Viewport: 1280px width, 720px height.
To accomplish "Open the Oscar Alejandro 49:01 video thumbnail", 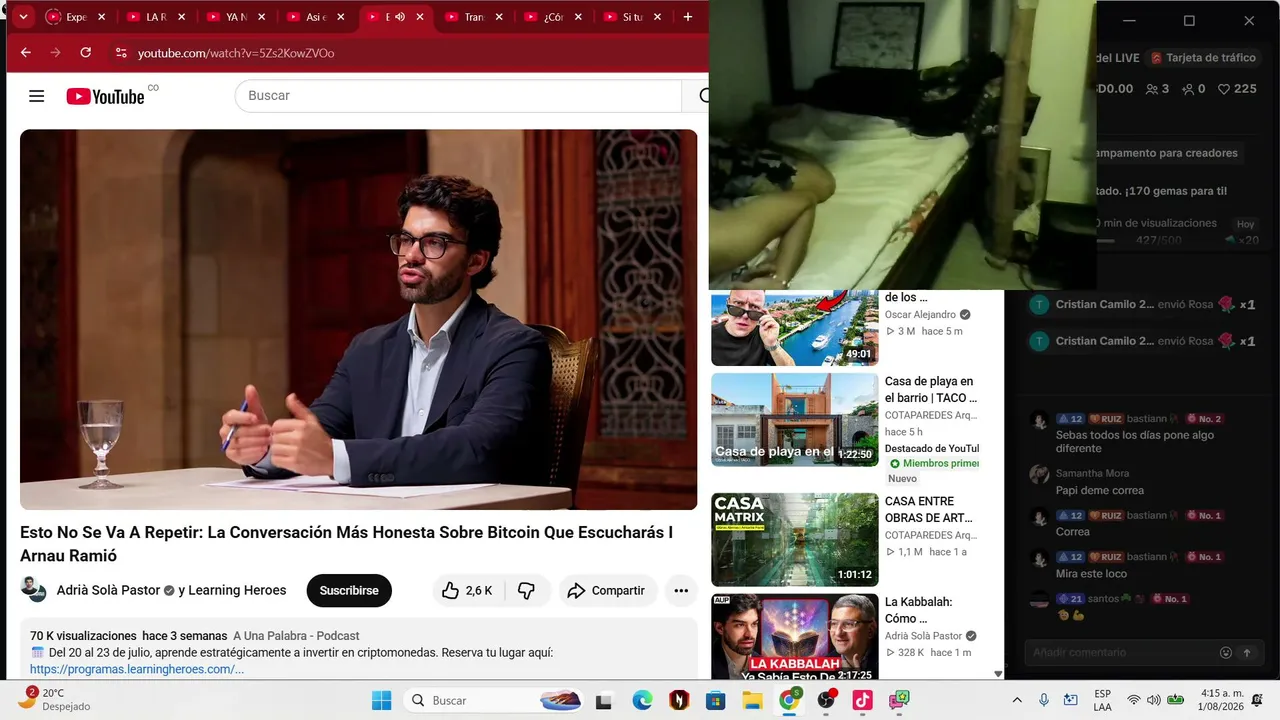I will tap(794, 328).
